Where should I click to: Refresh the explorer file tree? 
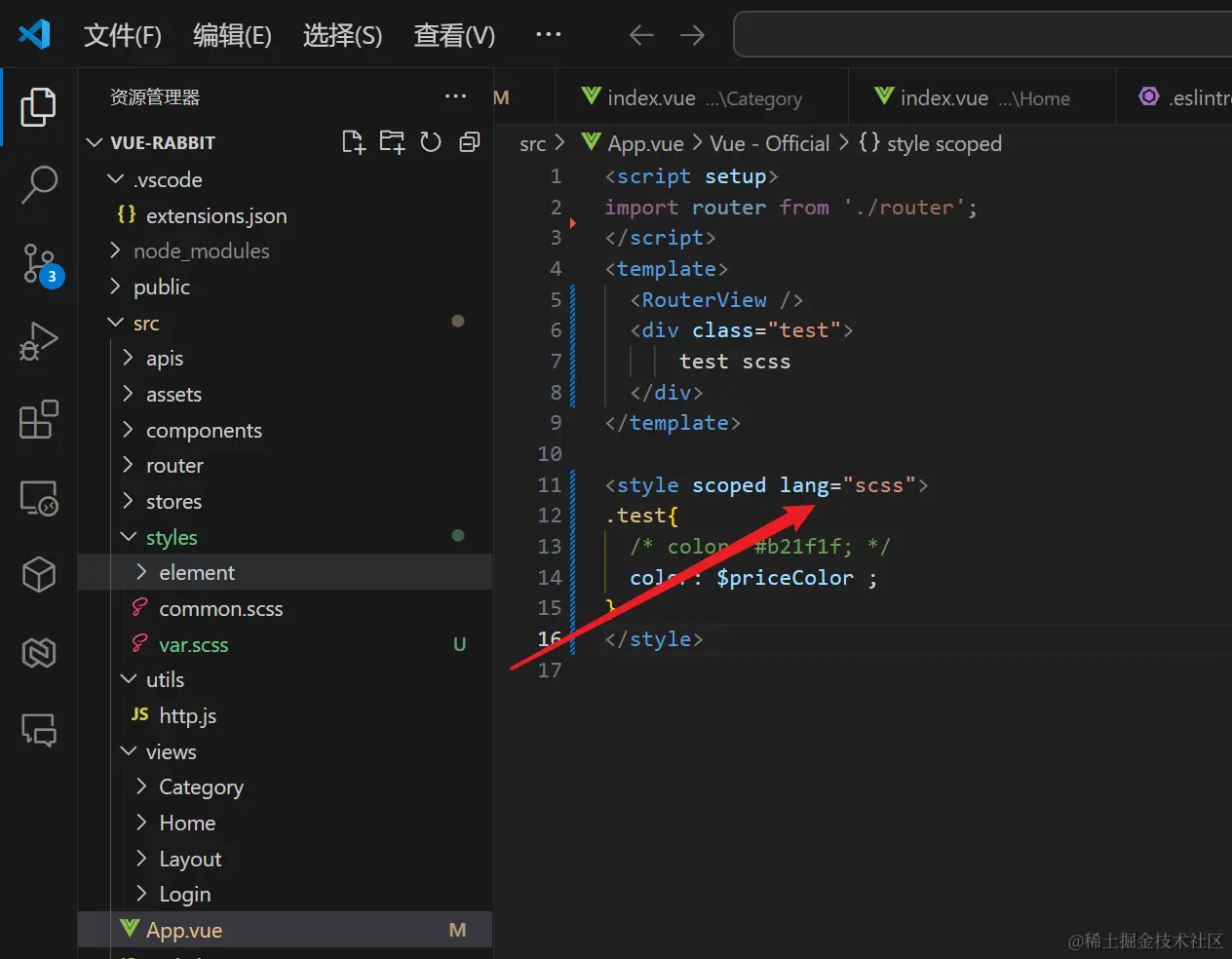[431, 142]
